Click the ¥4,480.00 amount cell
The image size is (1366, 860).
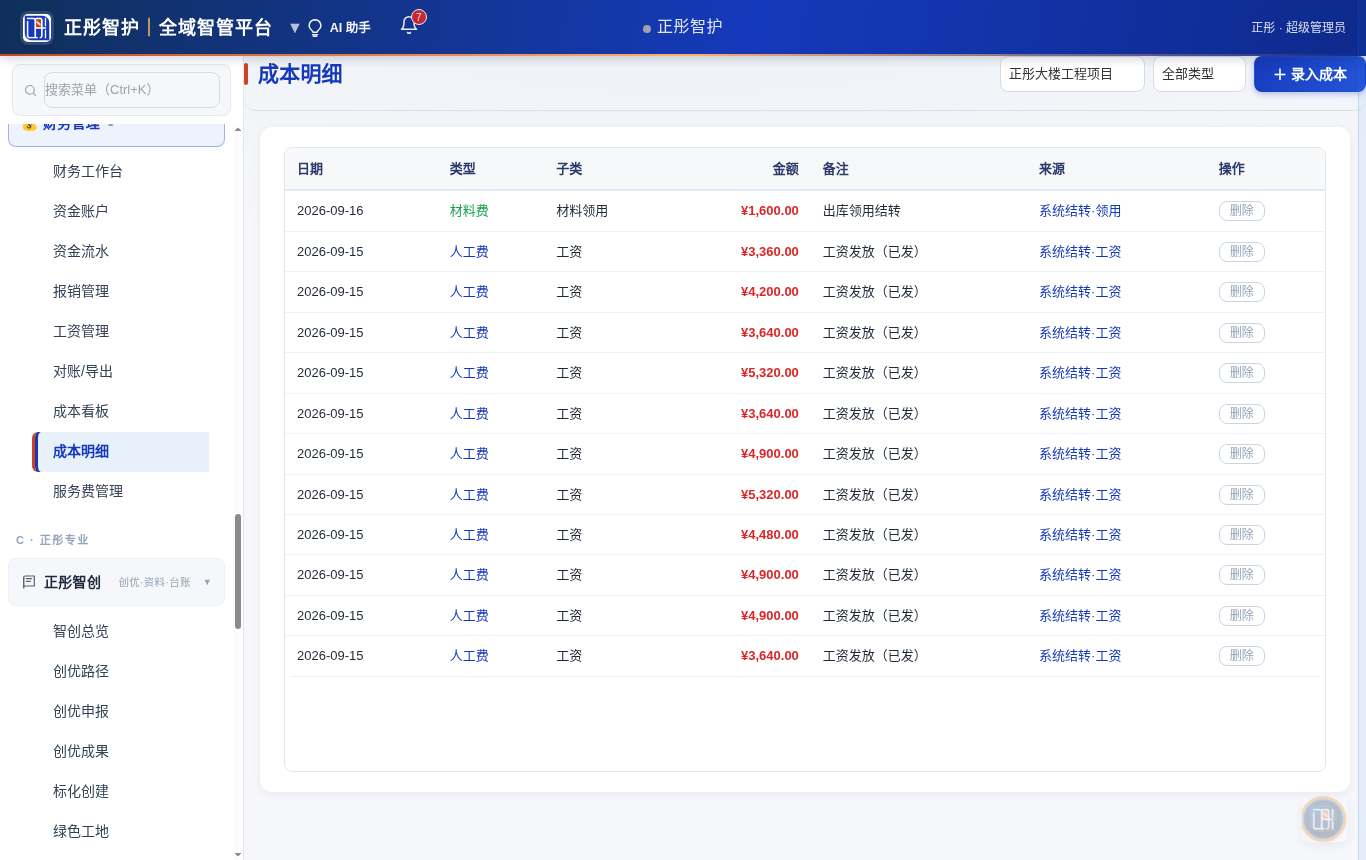[x=770, y=535]
